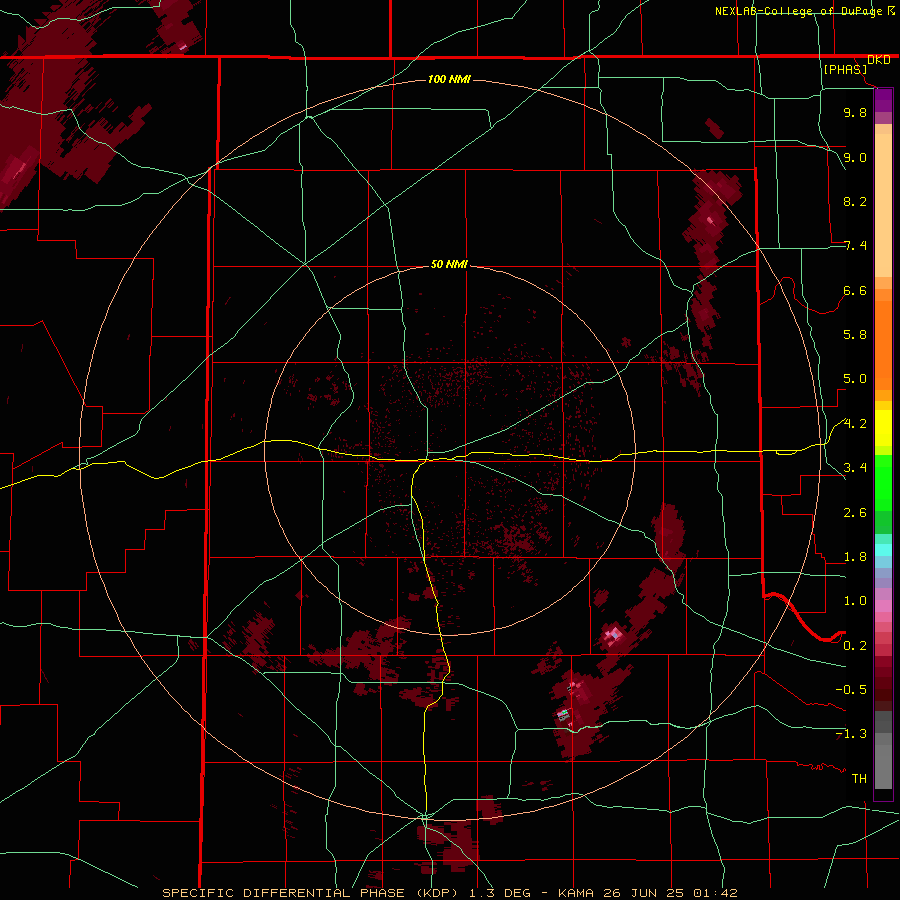Click the 5.8 legend value
Image resolution: width=900 pixels, height=900 pixels.
855,335
